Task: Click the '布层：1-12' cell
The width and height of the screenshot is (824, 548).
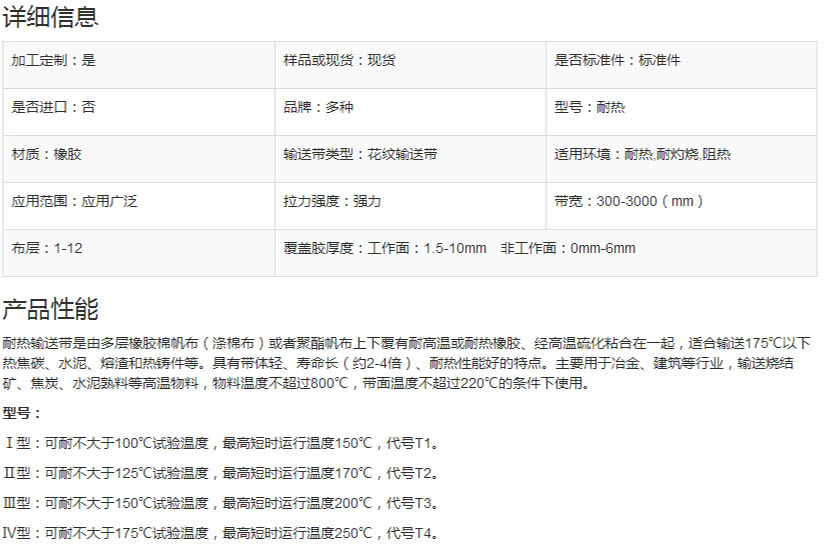Action: 139,253
